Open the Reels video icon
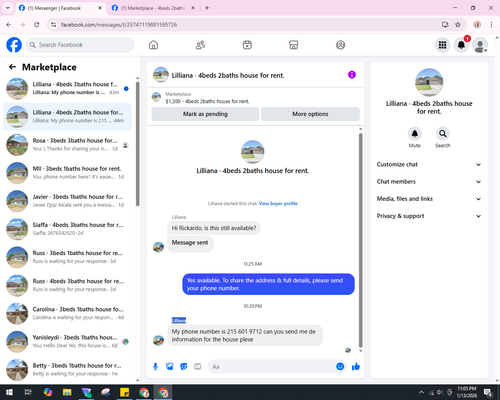Image resolution: width=500 pixels, height=400 pixels. click(x=247, y=45)
